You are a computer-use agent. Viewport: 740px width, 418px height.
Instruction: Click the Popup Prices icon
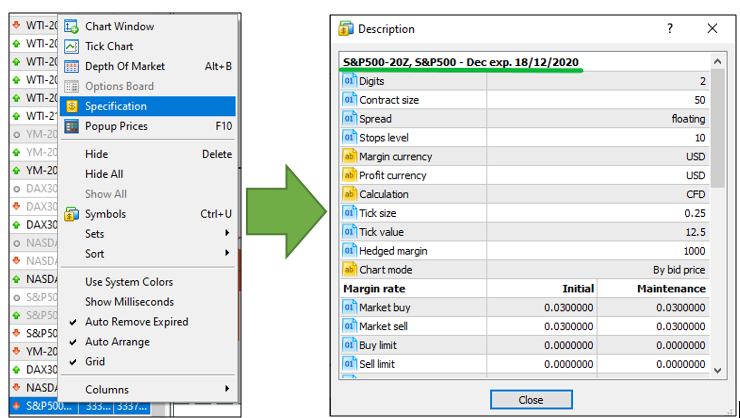tap(71, 126)
